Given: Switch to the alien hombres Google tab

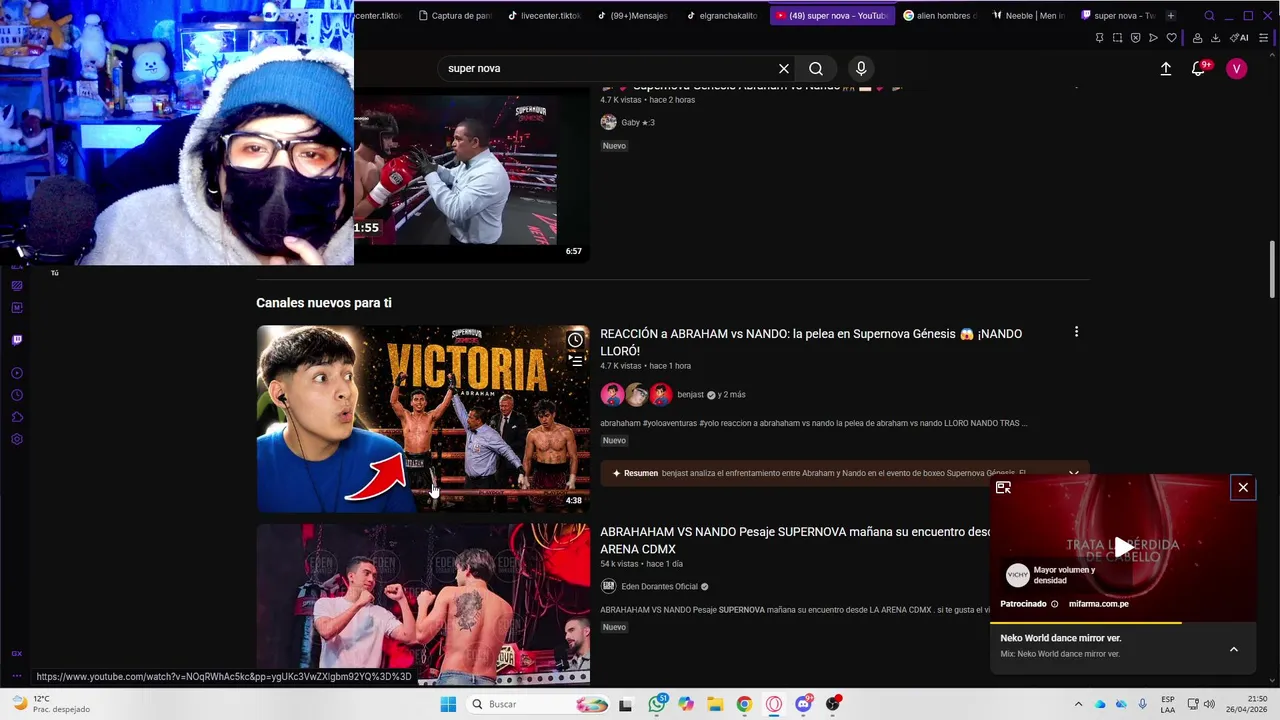Looking at the screenshot, I should pos(940,15).
